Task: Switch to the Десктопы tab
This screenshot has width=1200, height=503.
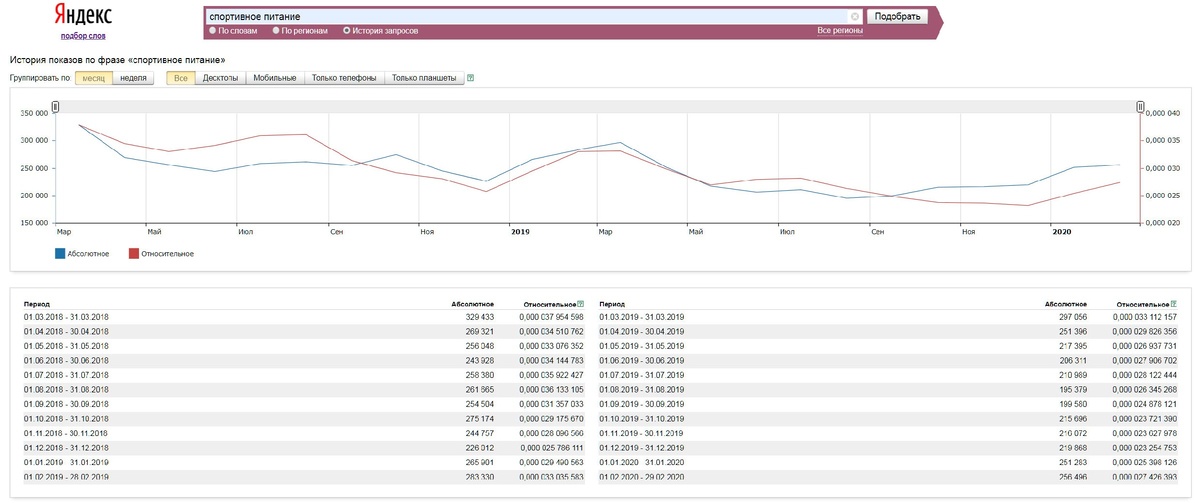Action: coord(220,78)
